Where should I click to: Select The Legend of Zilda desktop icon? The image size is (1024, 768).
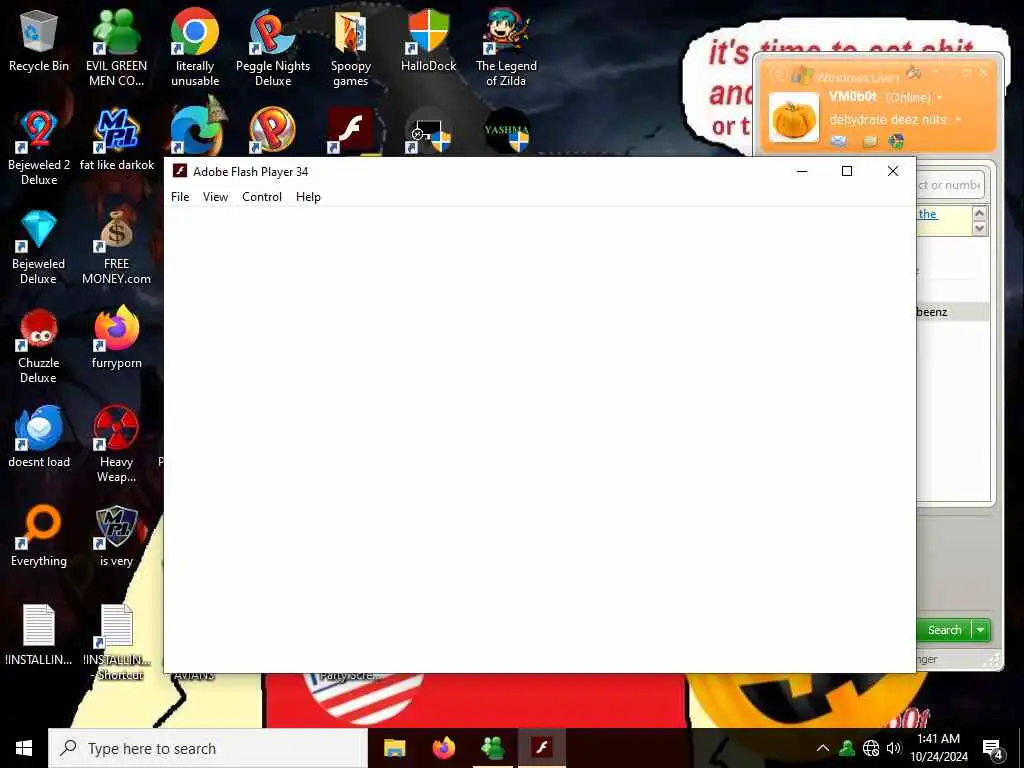point(506,47)
